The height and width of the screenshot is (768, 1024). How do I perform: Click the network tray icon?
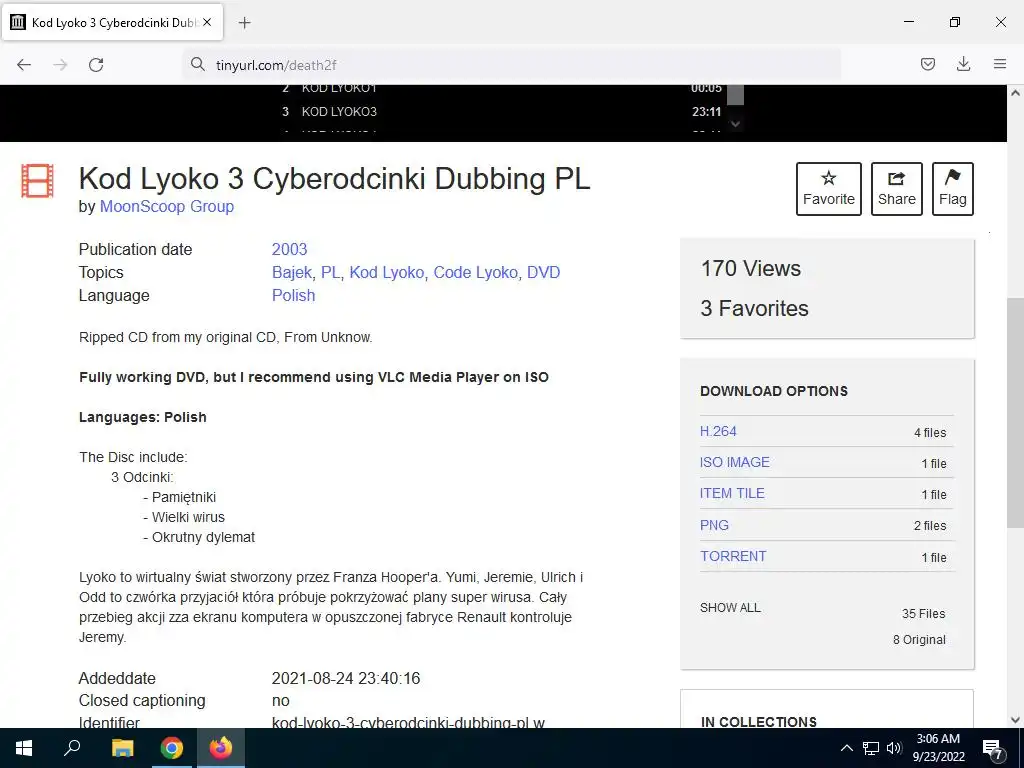point(871,748)
